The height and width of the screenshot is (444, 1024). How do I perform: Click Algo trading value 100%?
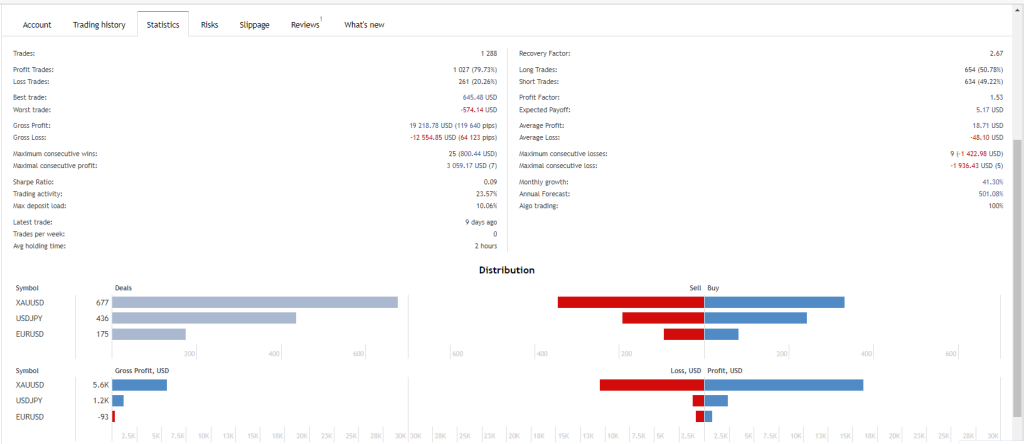pos(996,206)
